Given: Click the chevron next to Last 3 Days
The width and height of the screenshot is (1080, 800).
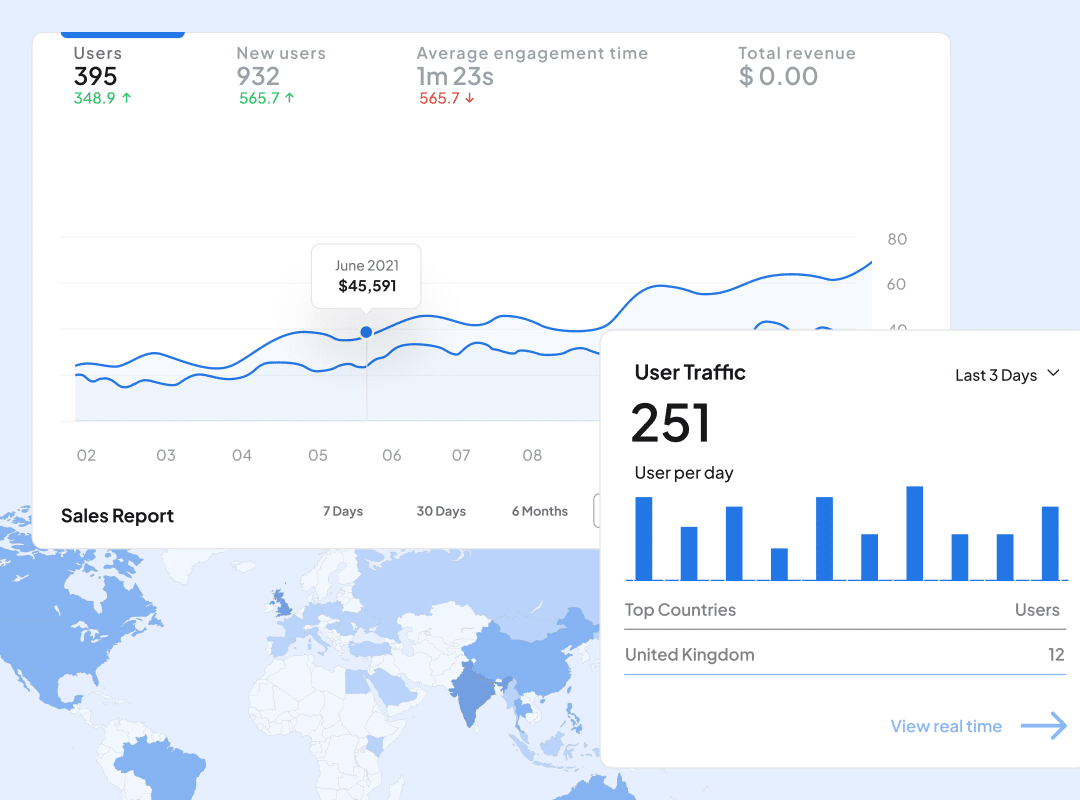Looking at the screenshot, I should 1053,372.
